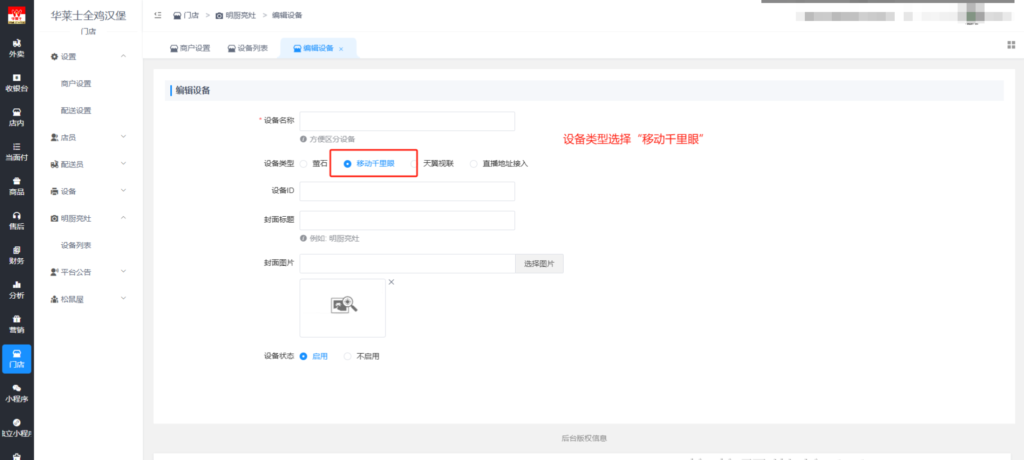Open the 营销 section in the dark sidebar
The height and width of the screenshot is (460, 1024).
click(x=16, y=325)
